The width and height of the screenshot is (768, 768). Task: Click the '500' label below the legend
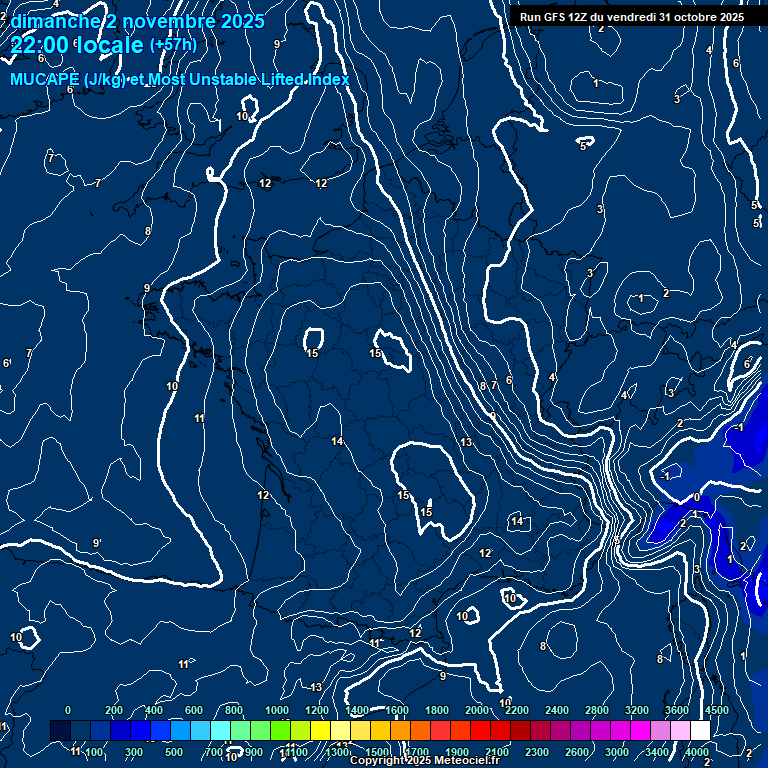click(174, 752)
